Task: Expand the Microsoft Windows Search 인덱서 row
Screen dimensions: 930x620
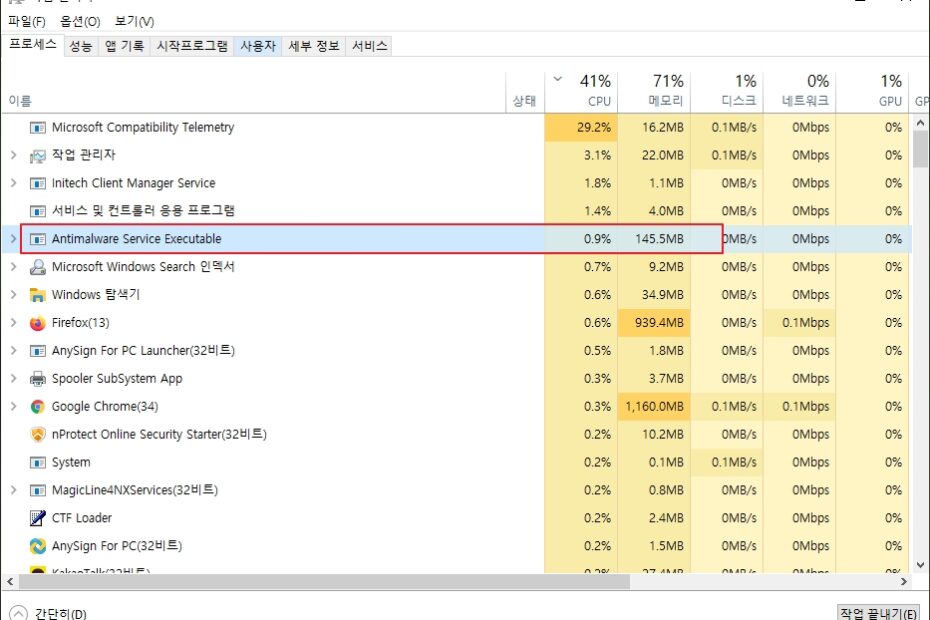Action: (14, 267)
